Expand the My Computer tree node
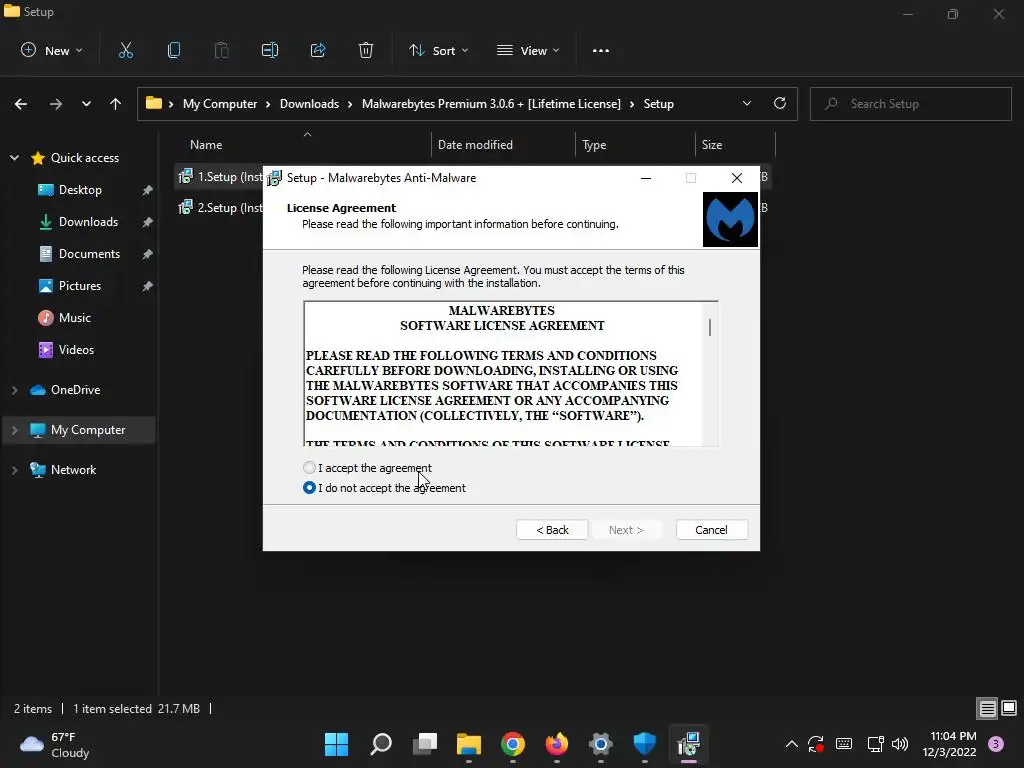This screenshot has width=1024, height=768. [x=14, y=430]
